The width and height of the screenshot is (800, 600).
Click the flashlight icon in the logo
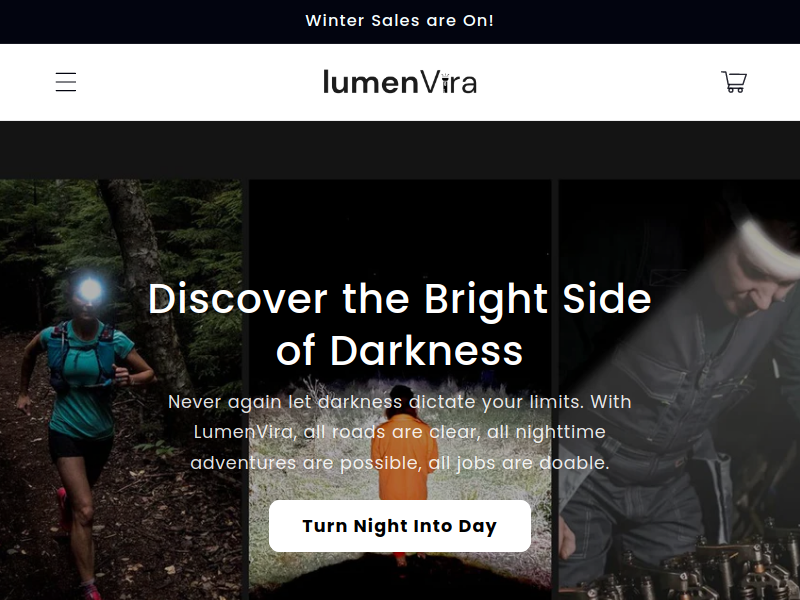click(446, 83)
